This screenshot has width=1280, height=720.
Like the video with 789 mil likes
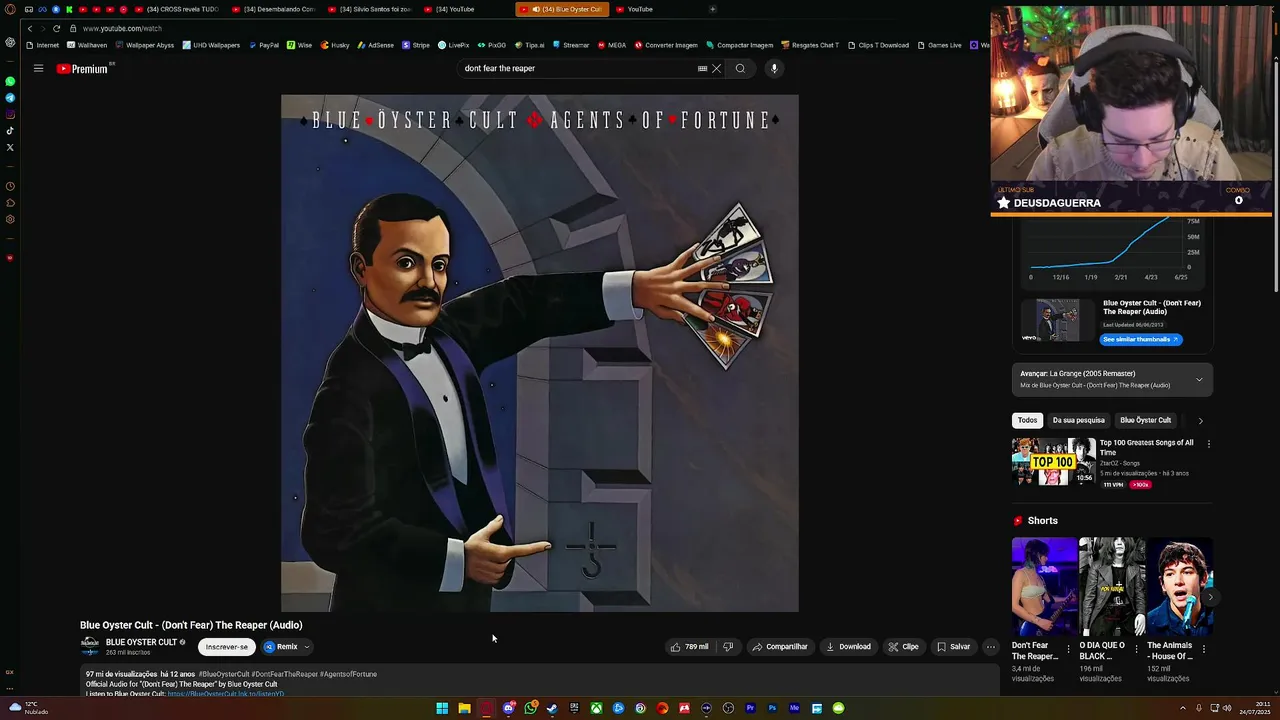(x=689, y=647)
